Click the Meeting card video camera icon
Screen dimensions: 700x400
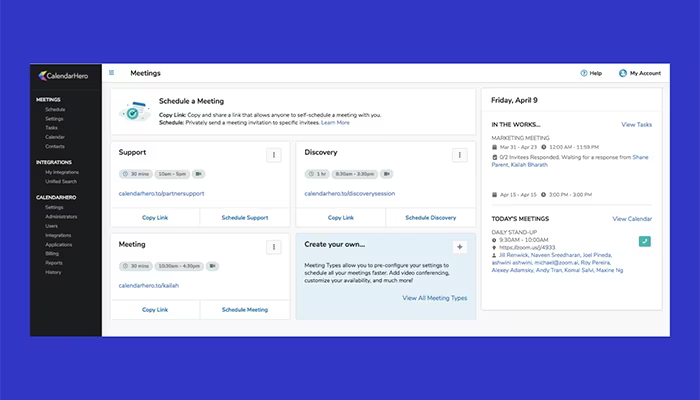[212, 266]
